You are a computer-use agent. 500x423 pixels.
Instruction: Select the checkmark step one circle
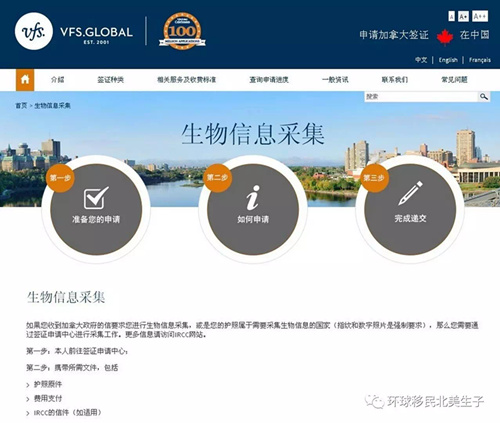click(96, 209)
